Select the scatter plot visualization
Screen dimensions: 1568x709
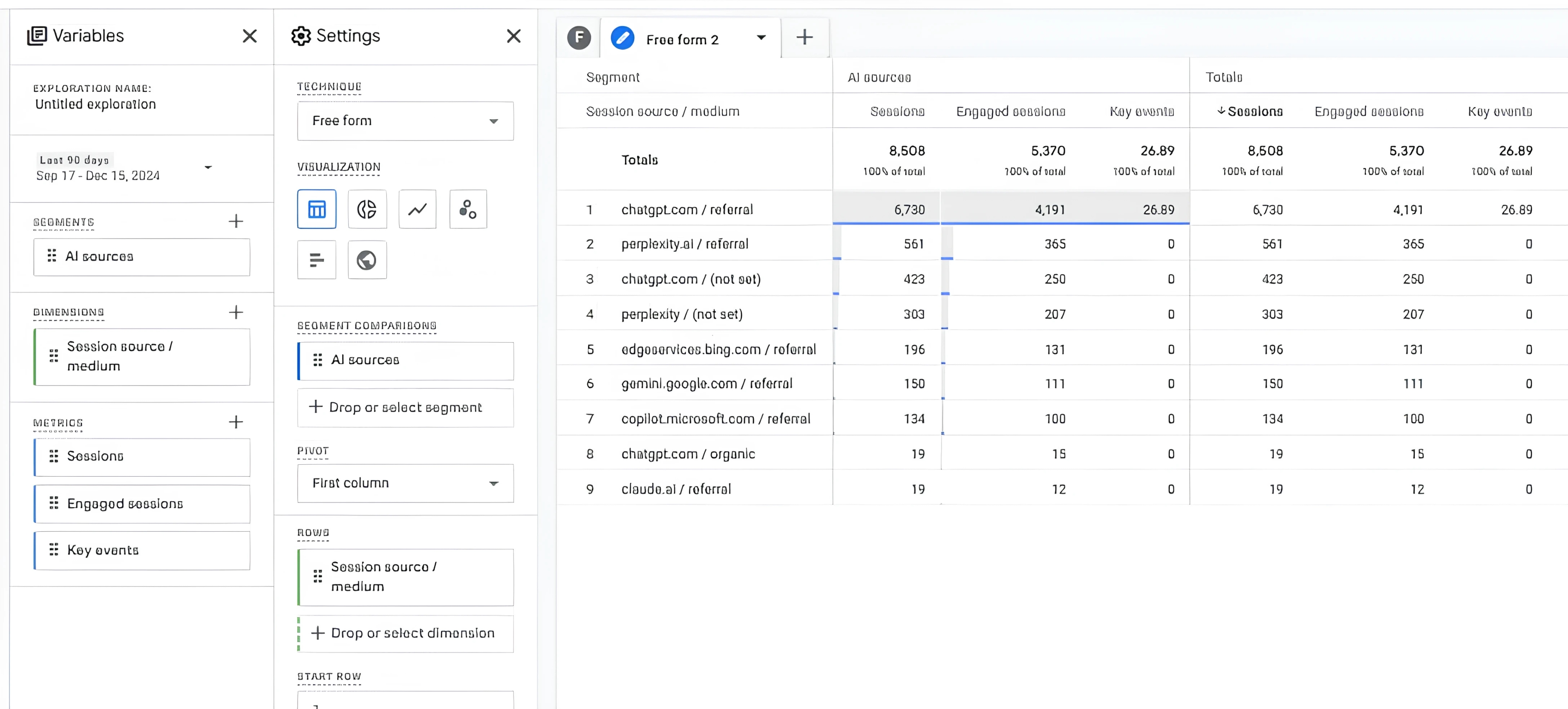click(468, 210)
